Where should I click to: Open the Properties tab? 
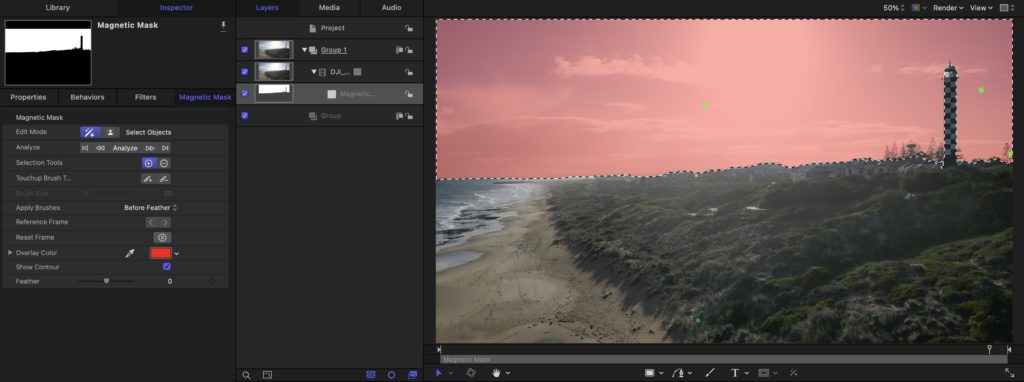[29, 97]
